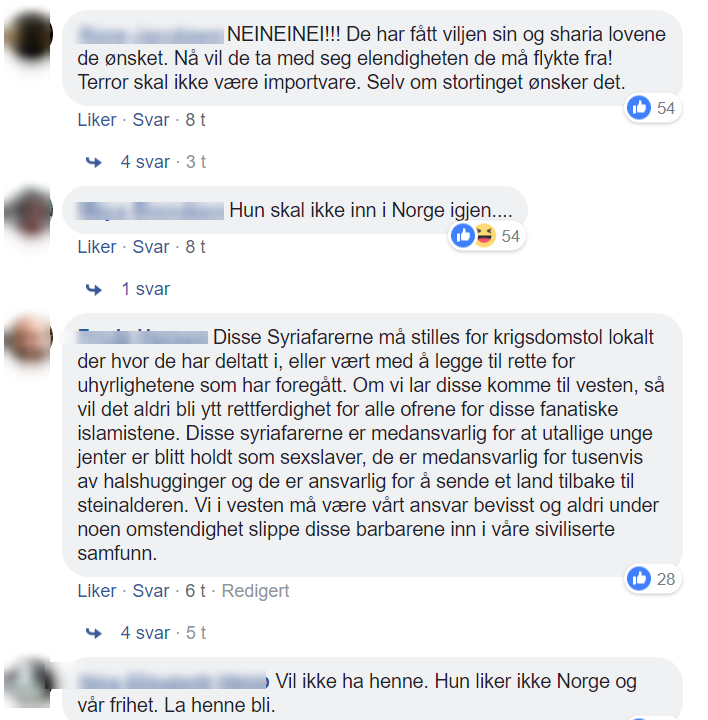708x720 pixels.
Task: Click the like reaction icon showing 28
Action: 639,579
